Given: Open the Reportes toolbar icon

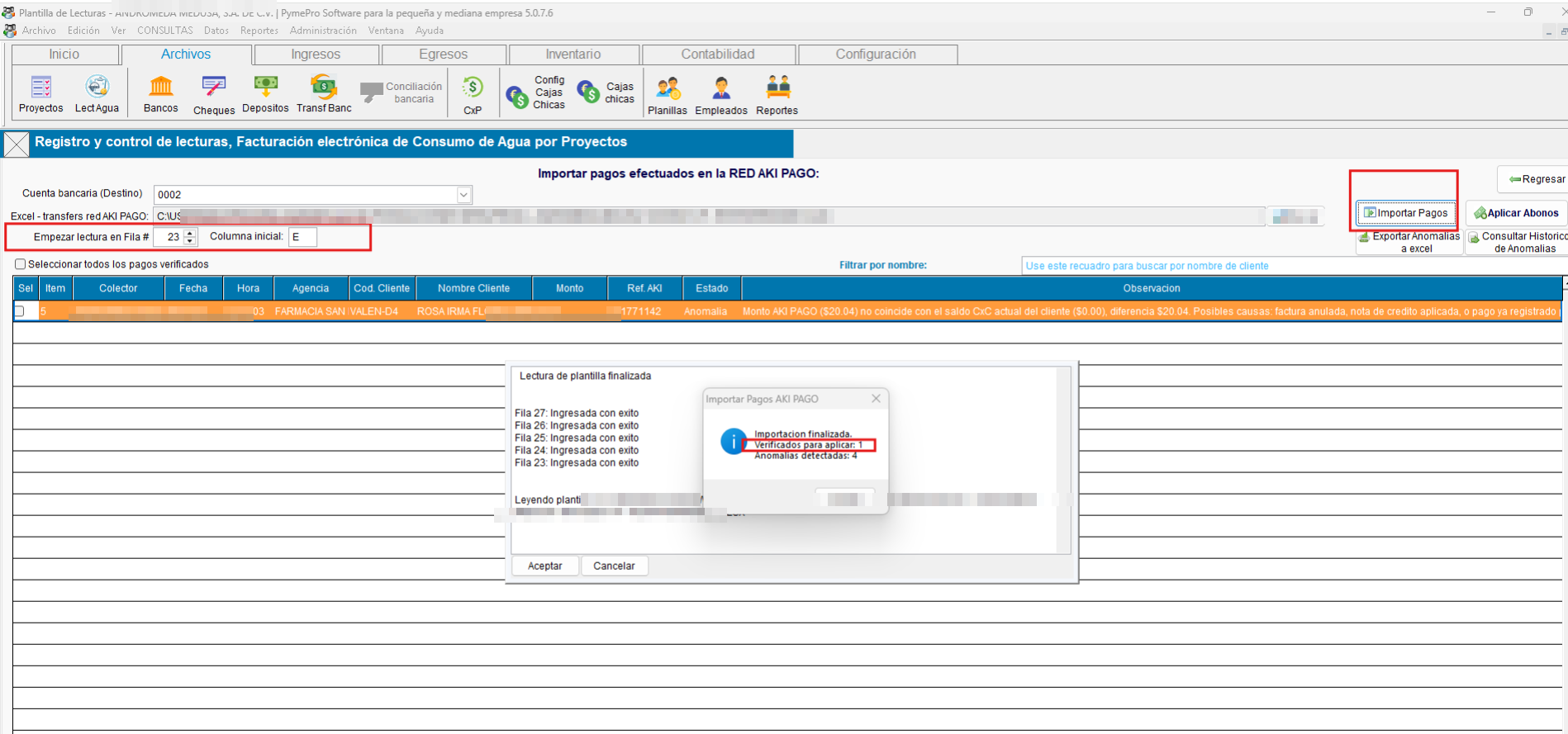Looking at the screenshot, I should (x=777, y=94).
